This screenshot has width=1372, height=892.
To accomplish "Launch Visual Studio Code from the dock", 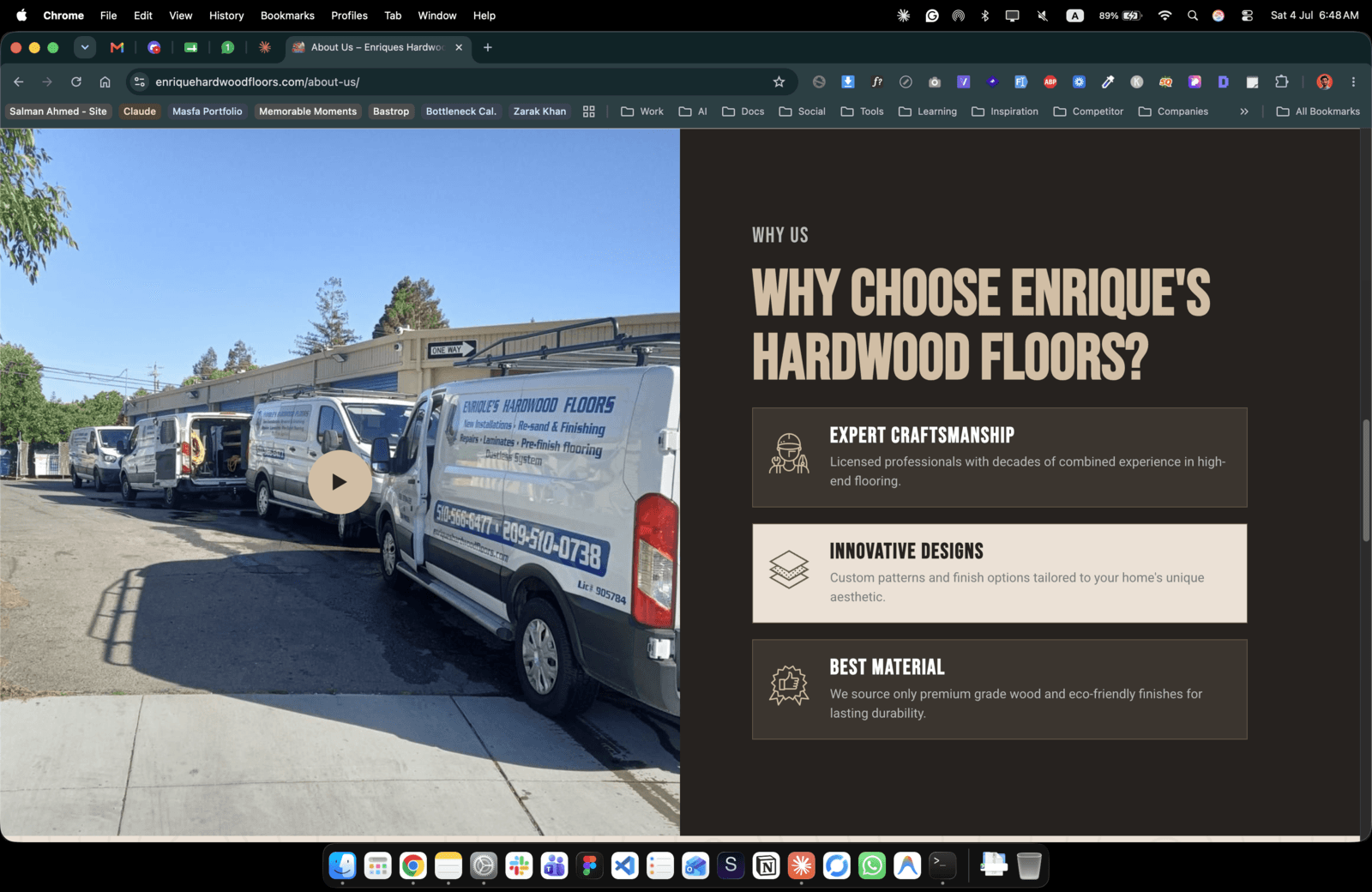I will pyautogui.click(x=625, y=866).
